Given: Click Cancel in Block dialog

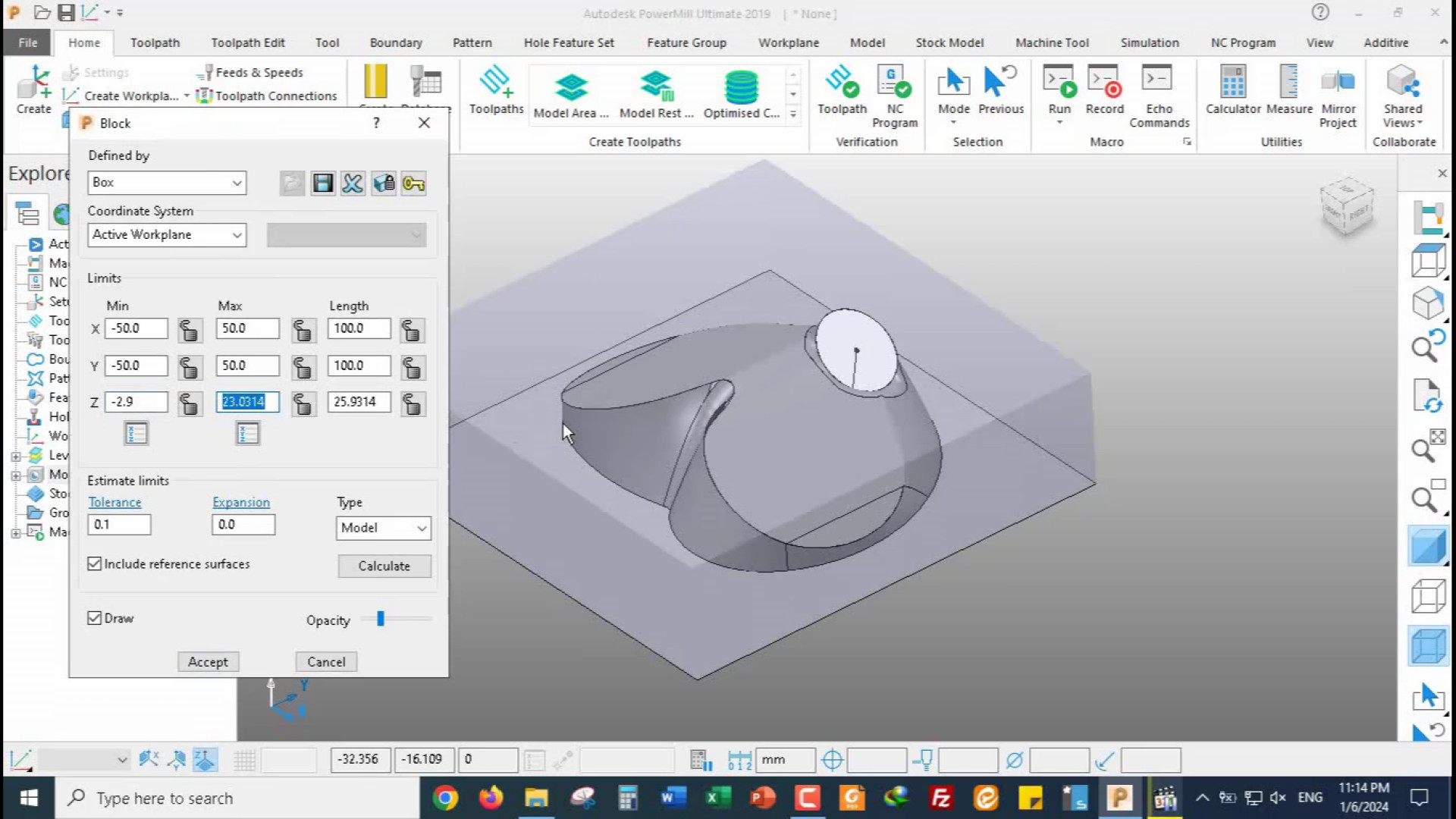Looking at the screenshot, I should [326, 662].
